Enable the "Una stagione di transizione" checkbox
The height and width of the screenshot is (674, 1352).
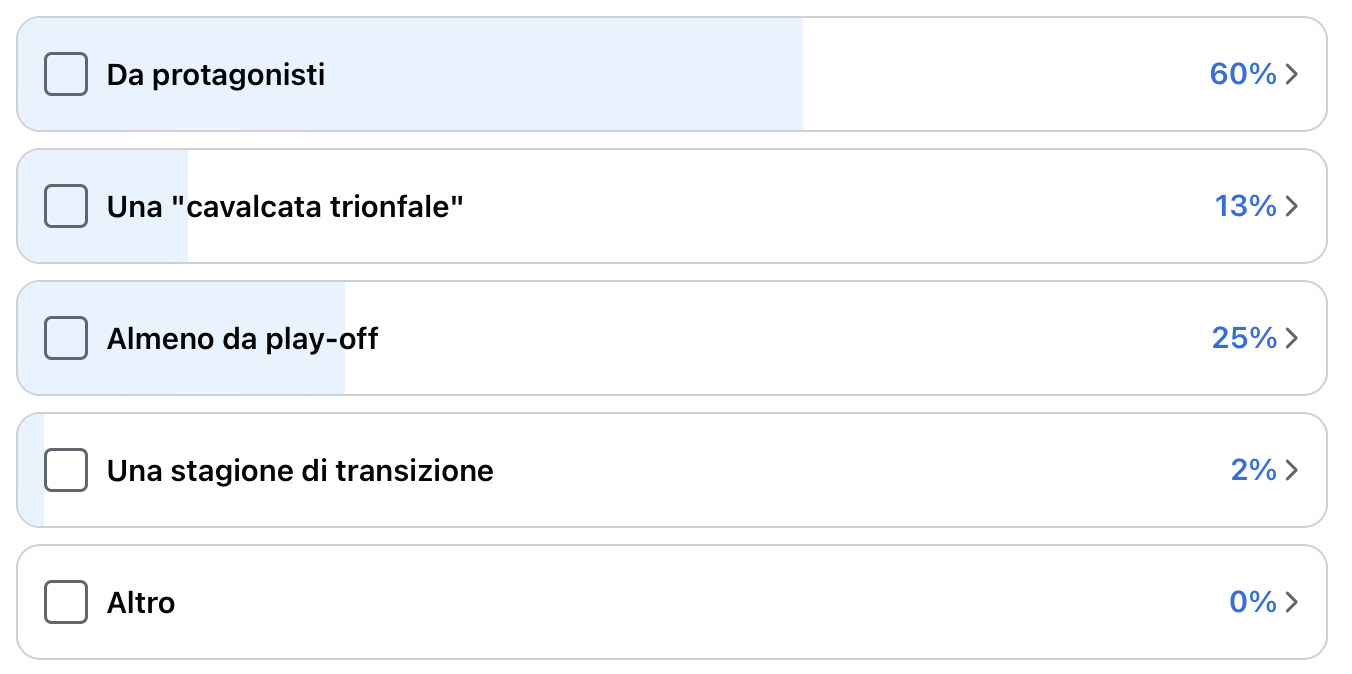coord(66,471)
